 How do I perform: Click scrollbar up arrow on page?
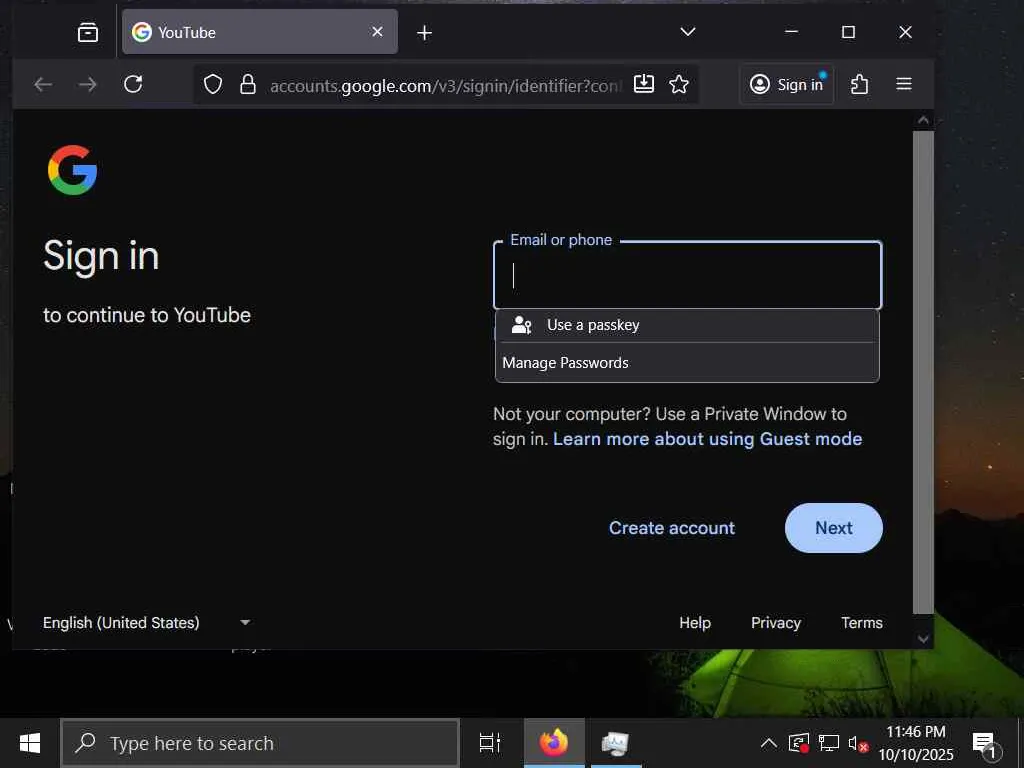[923, 120]
